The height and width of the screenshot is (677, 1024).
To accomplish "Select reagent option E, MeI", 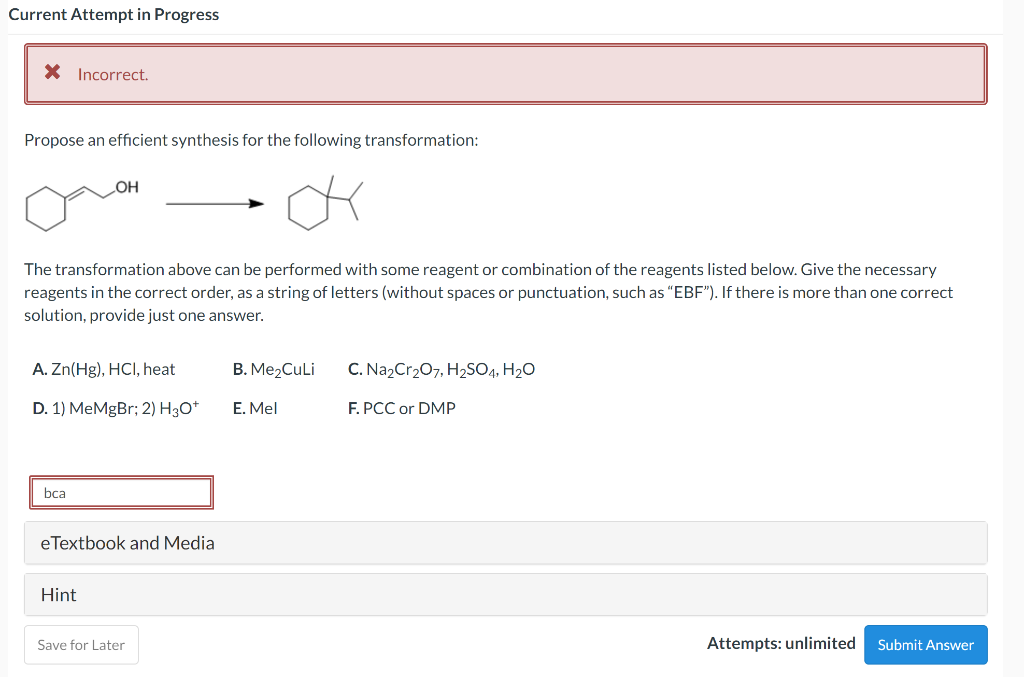I will (x=256, y=408).
